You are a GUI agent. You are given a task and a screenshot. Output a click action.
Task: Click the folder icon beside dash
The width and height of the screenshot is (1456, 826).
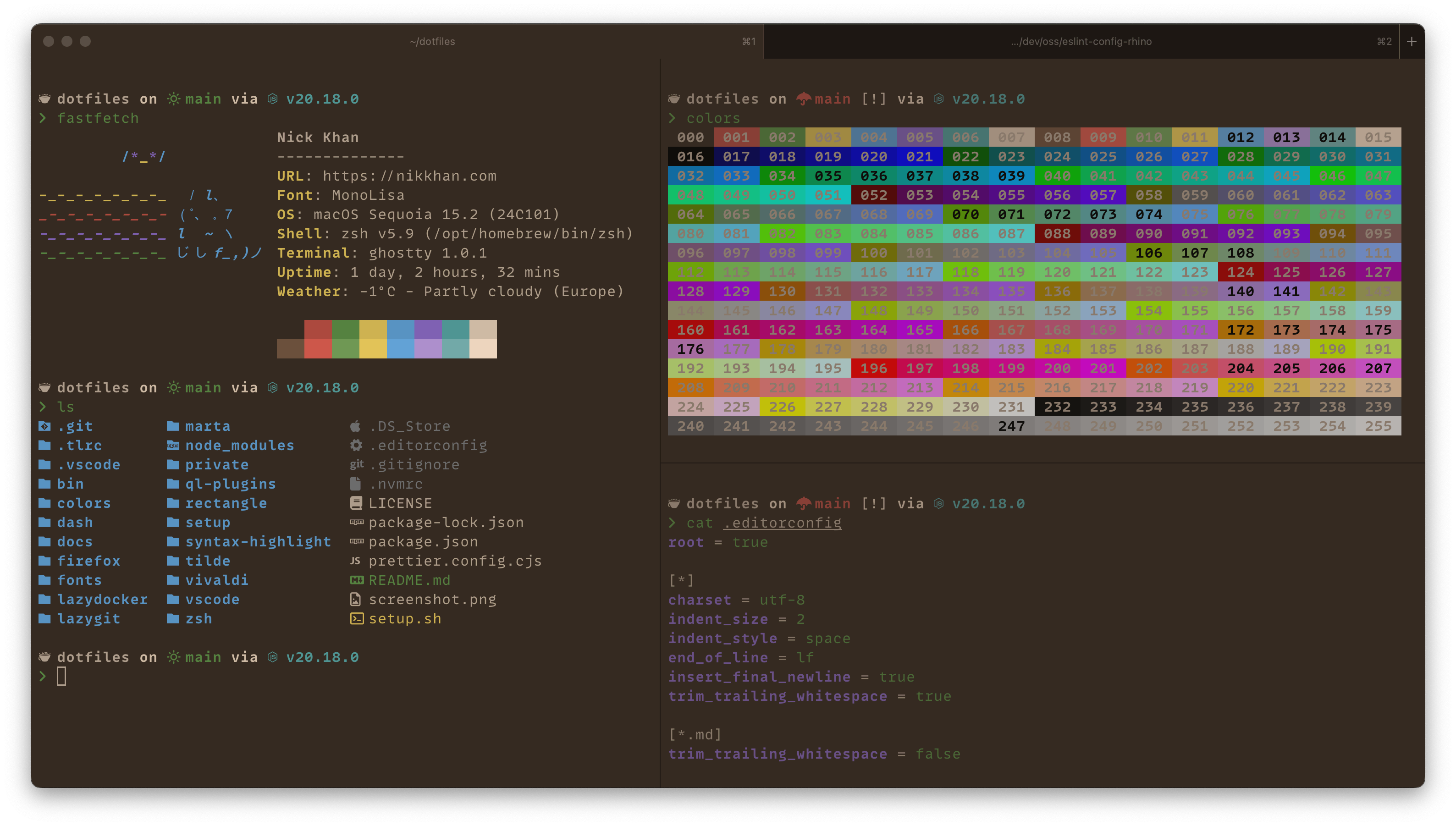coord(45,523)
